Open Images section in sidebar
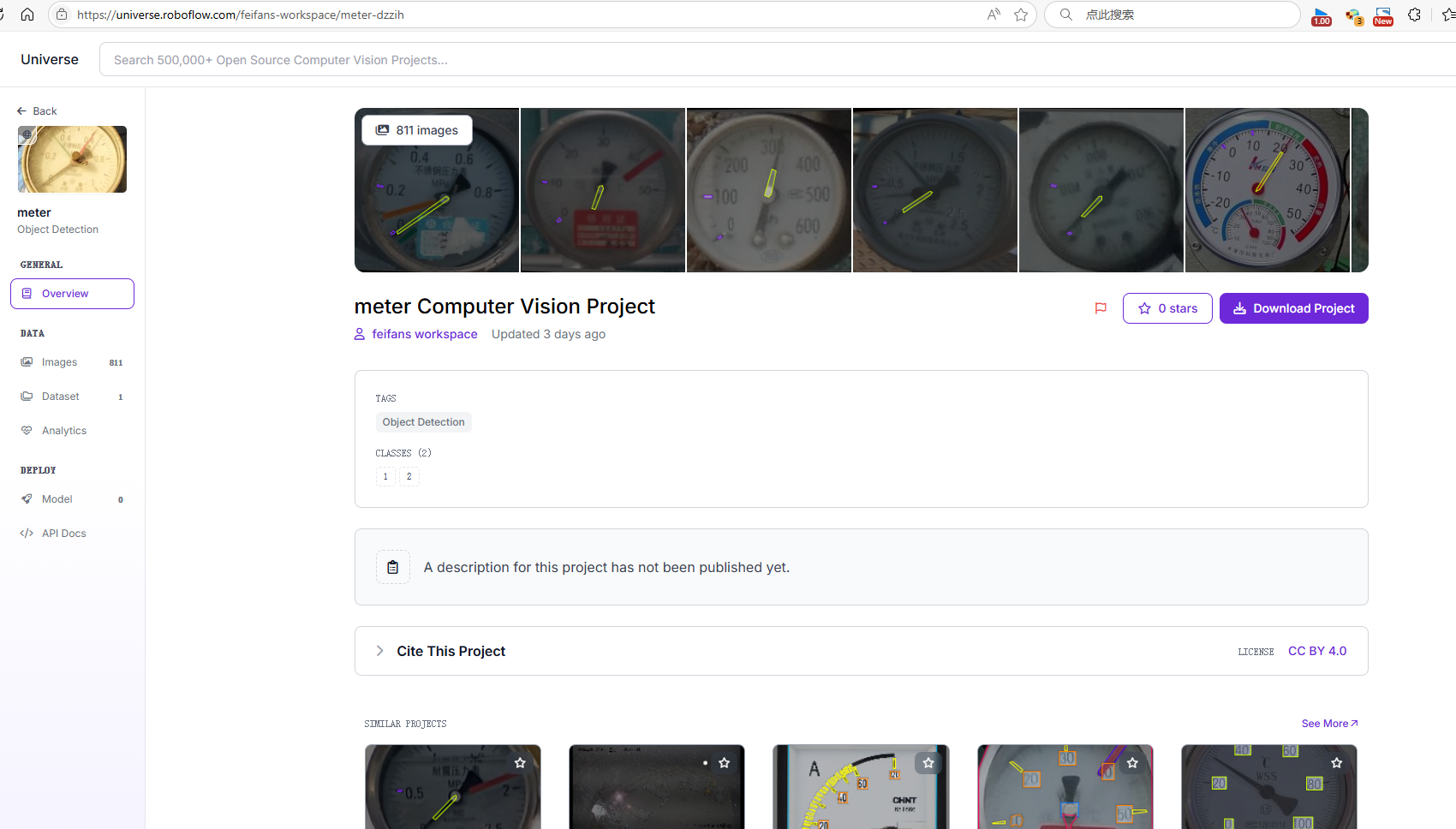The image size is (1456, 829). click(x=72, y=362)
